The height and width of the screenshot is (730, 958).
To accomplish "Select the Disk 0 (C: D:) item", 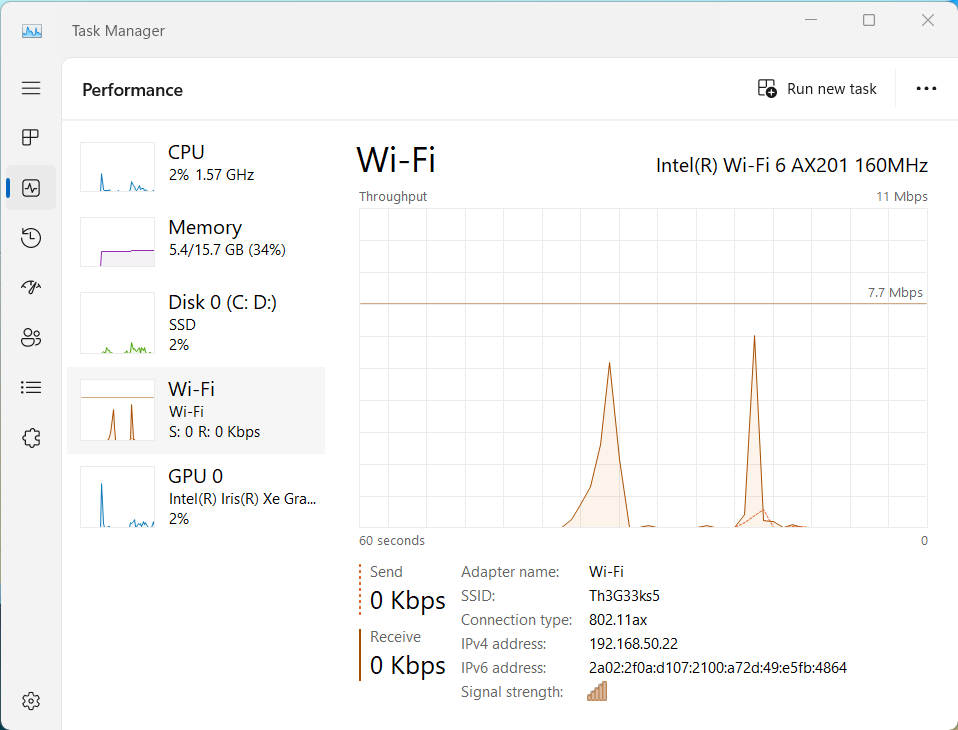I will (x=196, y=323).
